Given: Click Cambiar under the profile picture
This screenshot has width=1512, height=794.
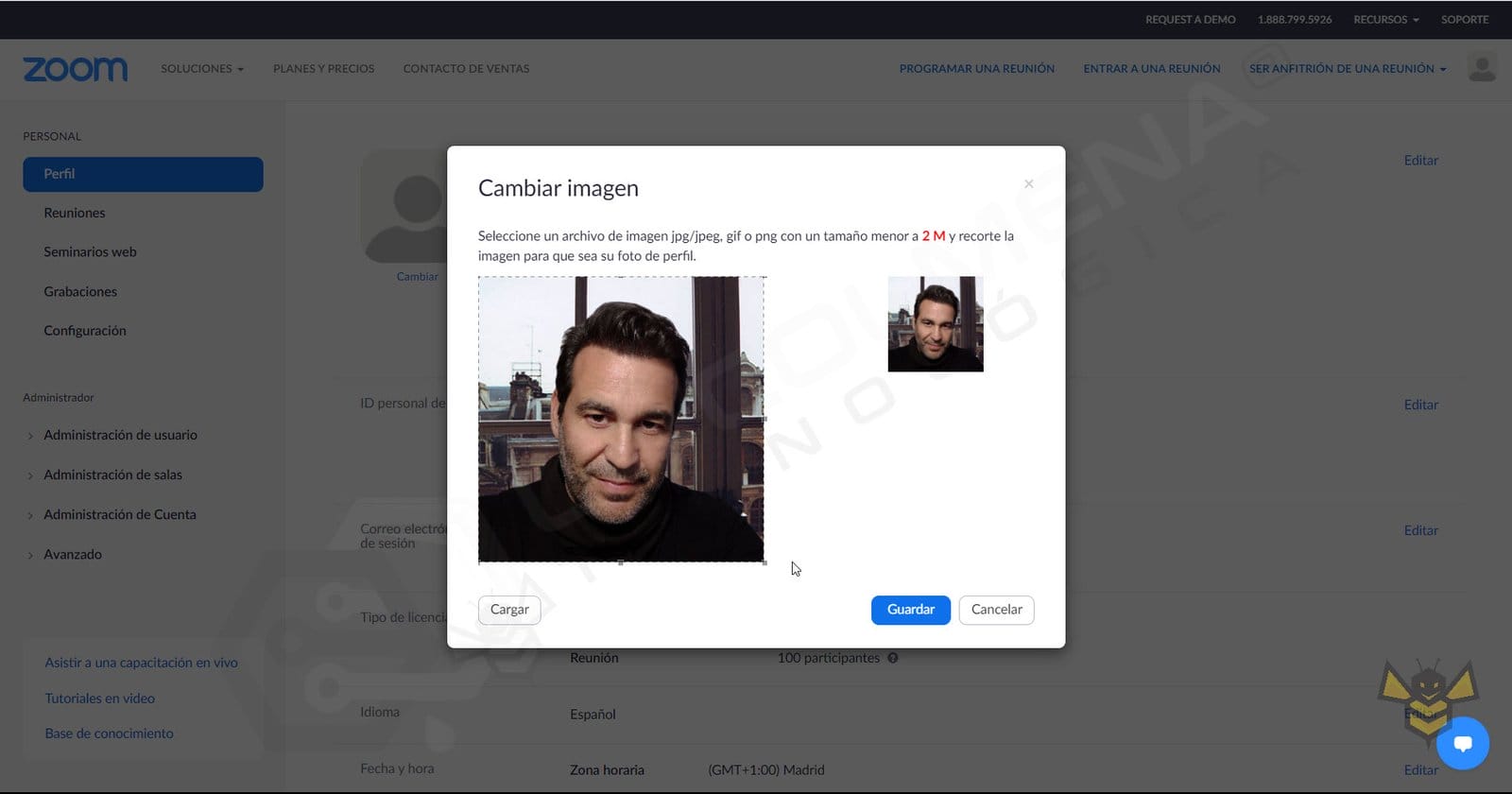Looking at the screenshot, I should (x=417, y=277).
